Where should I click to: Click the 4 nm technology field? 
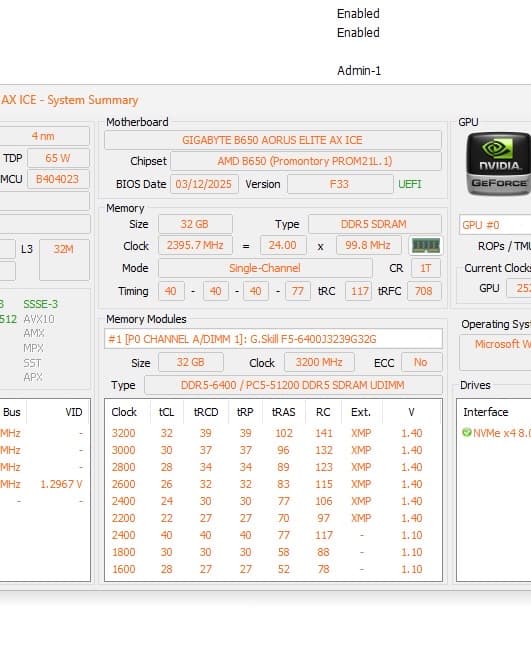pos(44,136)
